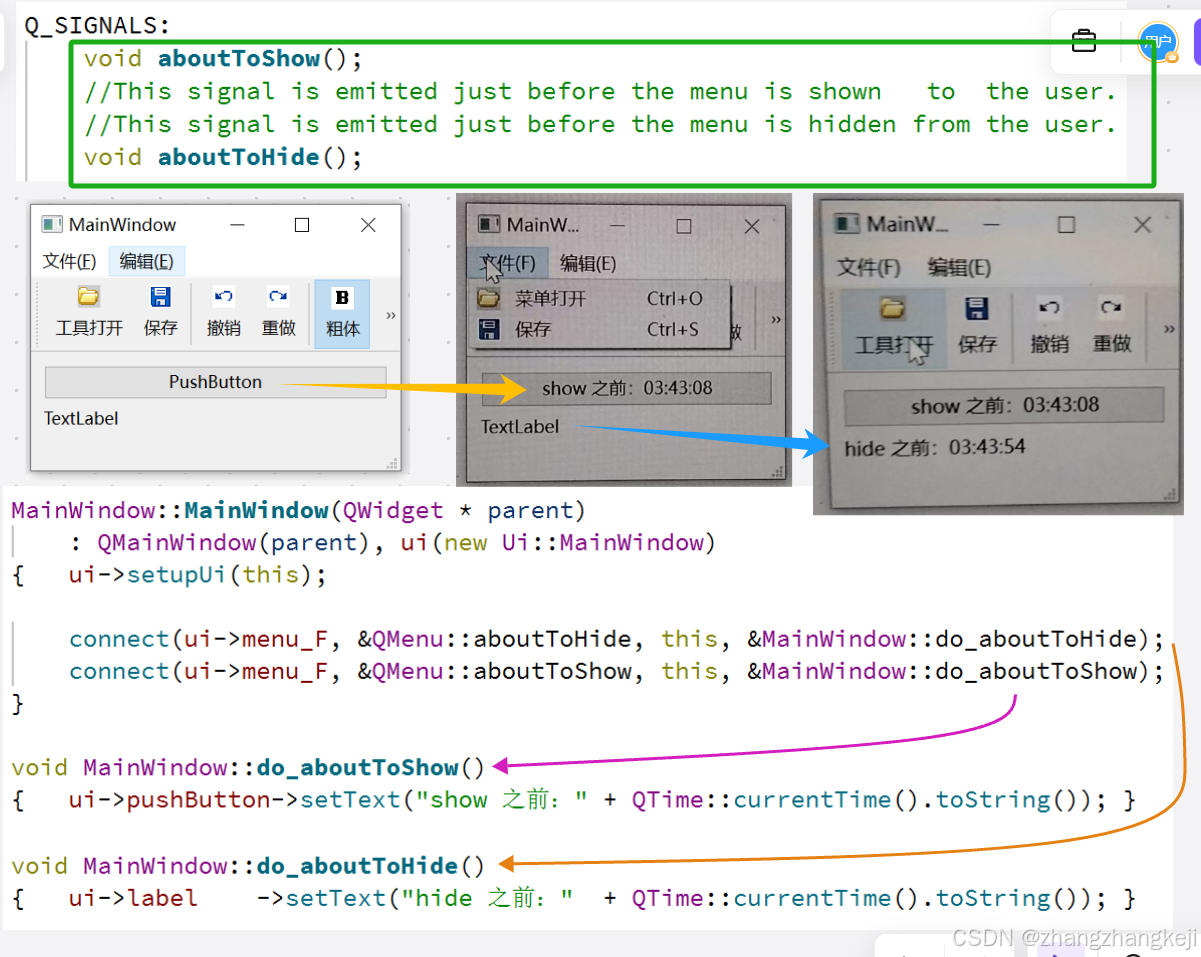The image size is (1201, 957).
Task: Click folder icon of the 菜单打开 entry
Action: pyautogui.click(x=488, y=298)
